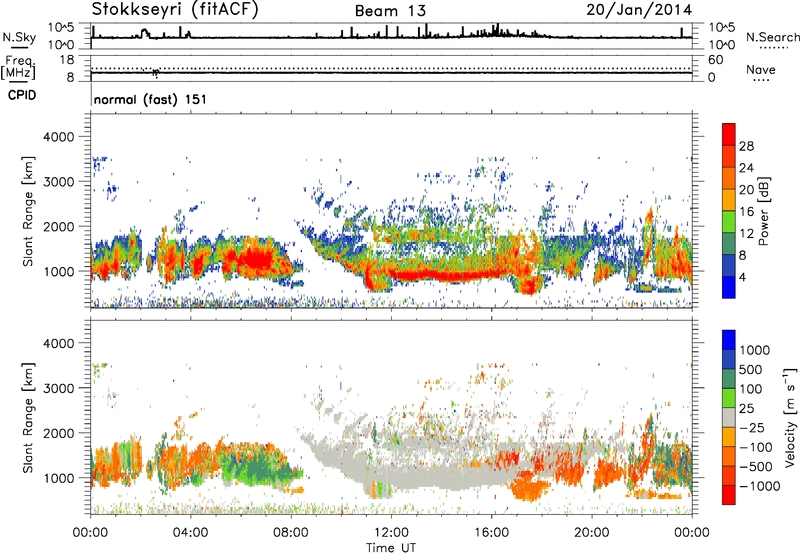800x554 pixels.
Task: Click the "Freq. [MHz]" axis label
Action: 18,67
